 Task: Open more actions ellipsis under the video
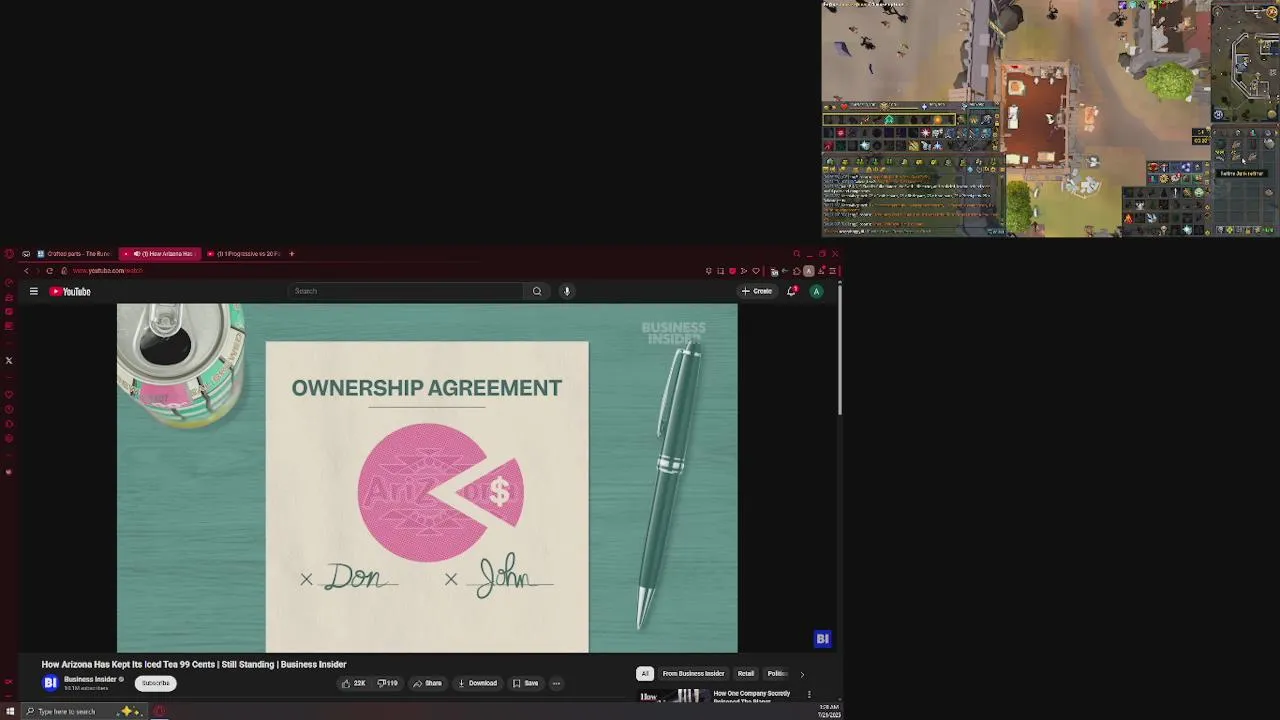click(x=556, y=683)
